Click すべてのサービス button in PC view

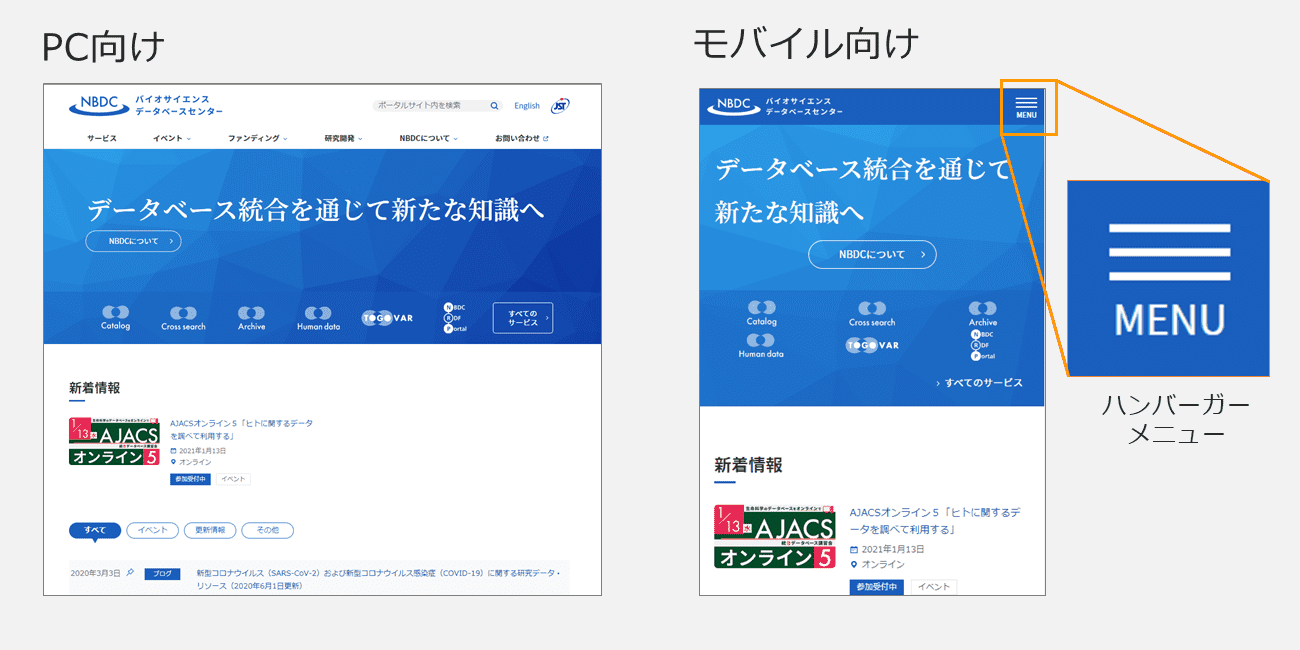522,318
